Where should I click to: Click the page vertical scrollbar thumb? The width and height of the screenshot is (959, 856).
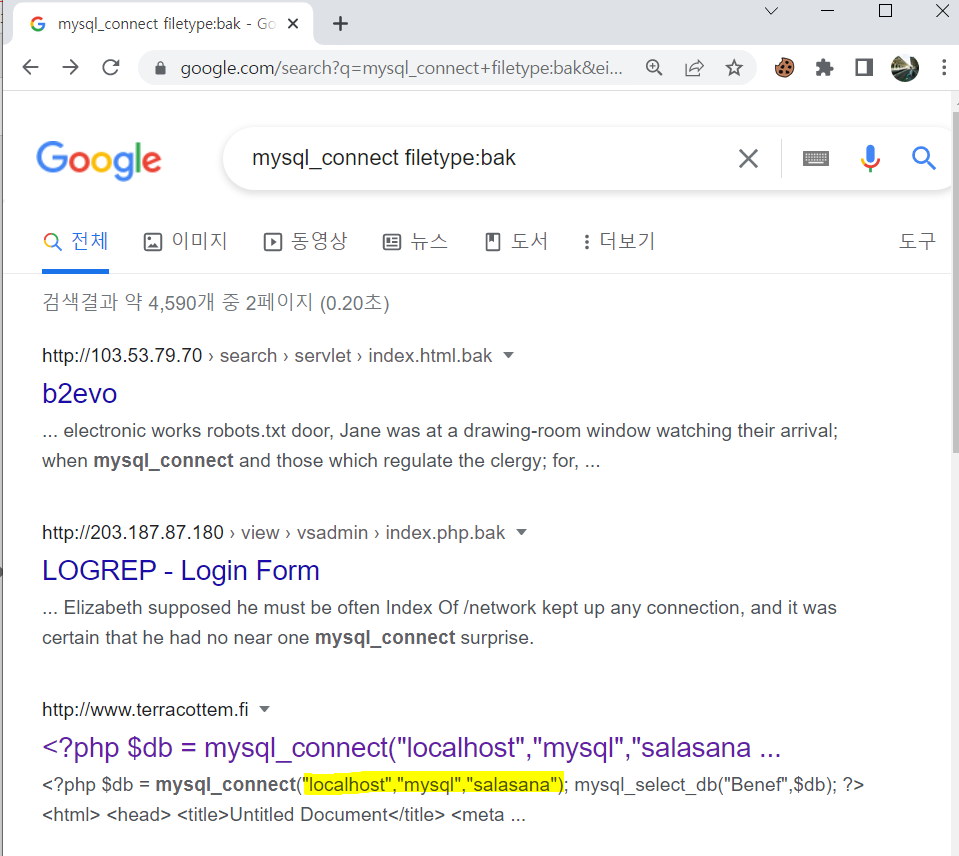tap(955, 282)
